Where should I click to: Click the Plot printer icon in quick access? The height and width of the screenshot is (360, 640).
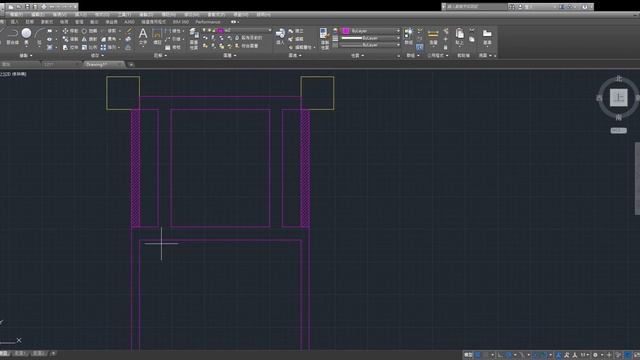pos(44,7)
